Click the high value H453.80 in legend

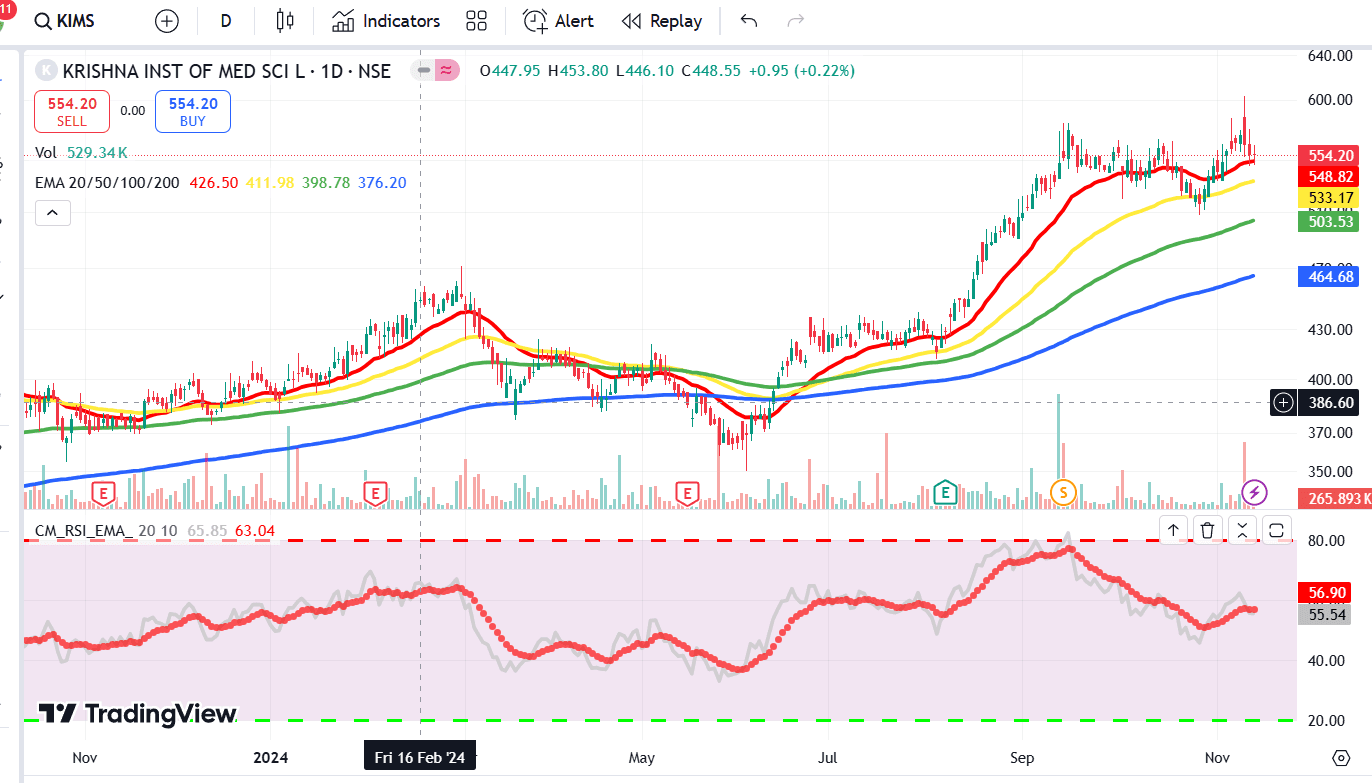click(x=577, y=71)
